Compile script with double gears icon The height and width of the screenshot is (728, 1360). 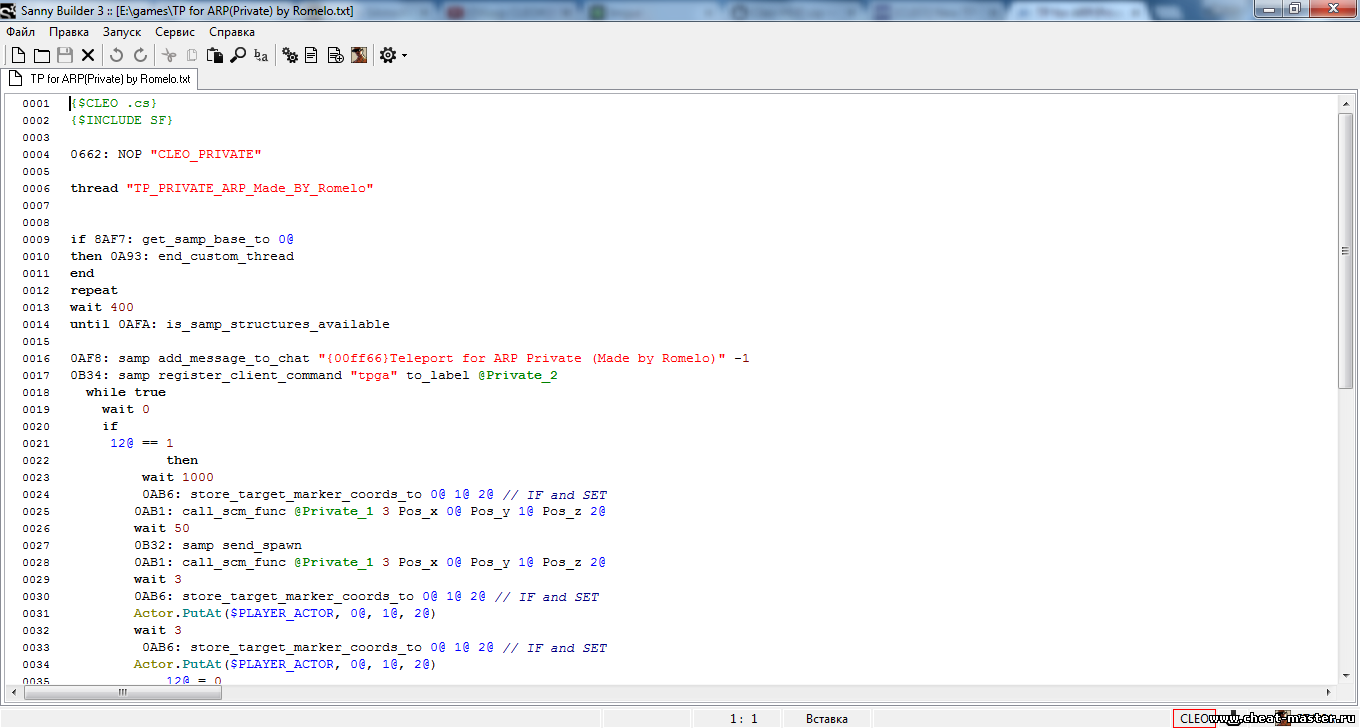coord(290,56)
